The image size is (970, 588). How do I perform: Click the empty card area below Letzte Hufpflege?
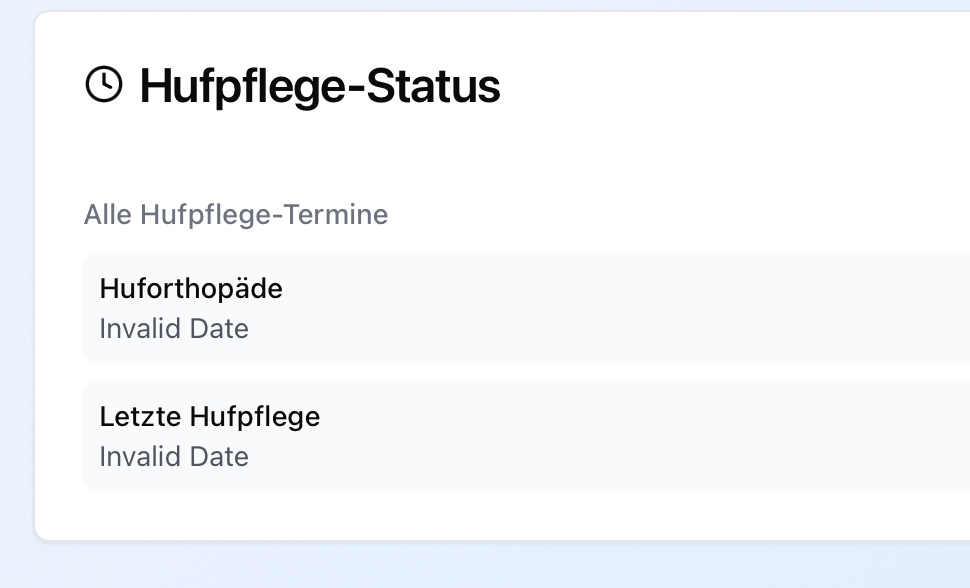pyautogui.click(x=500, y=515)
